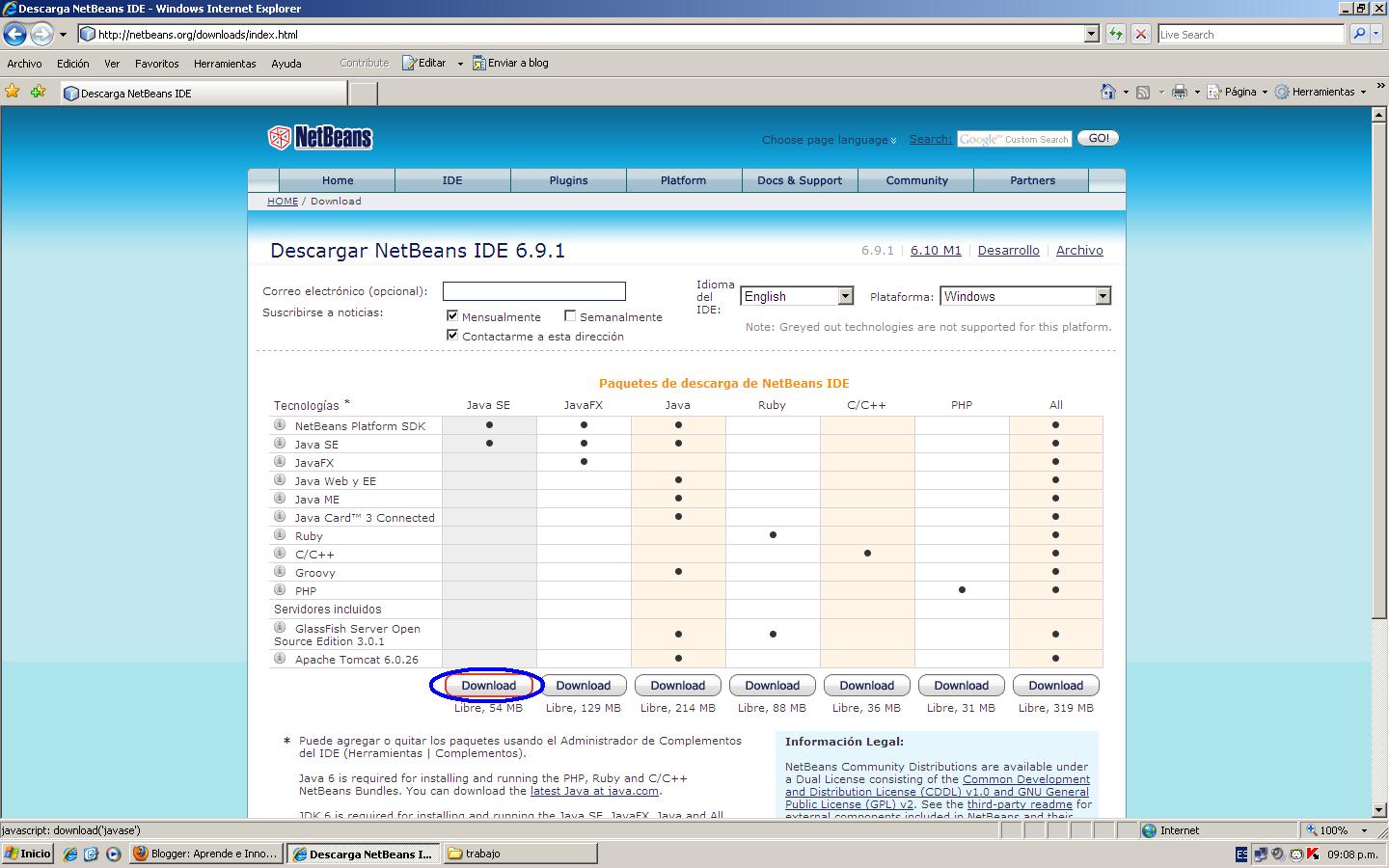
Task: Click the HOME breadcrumb link
Action: coord(283,201)
